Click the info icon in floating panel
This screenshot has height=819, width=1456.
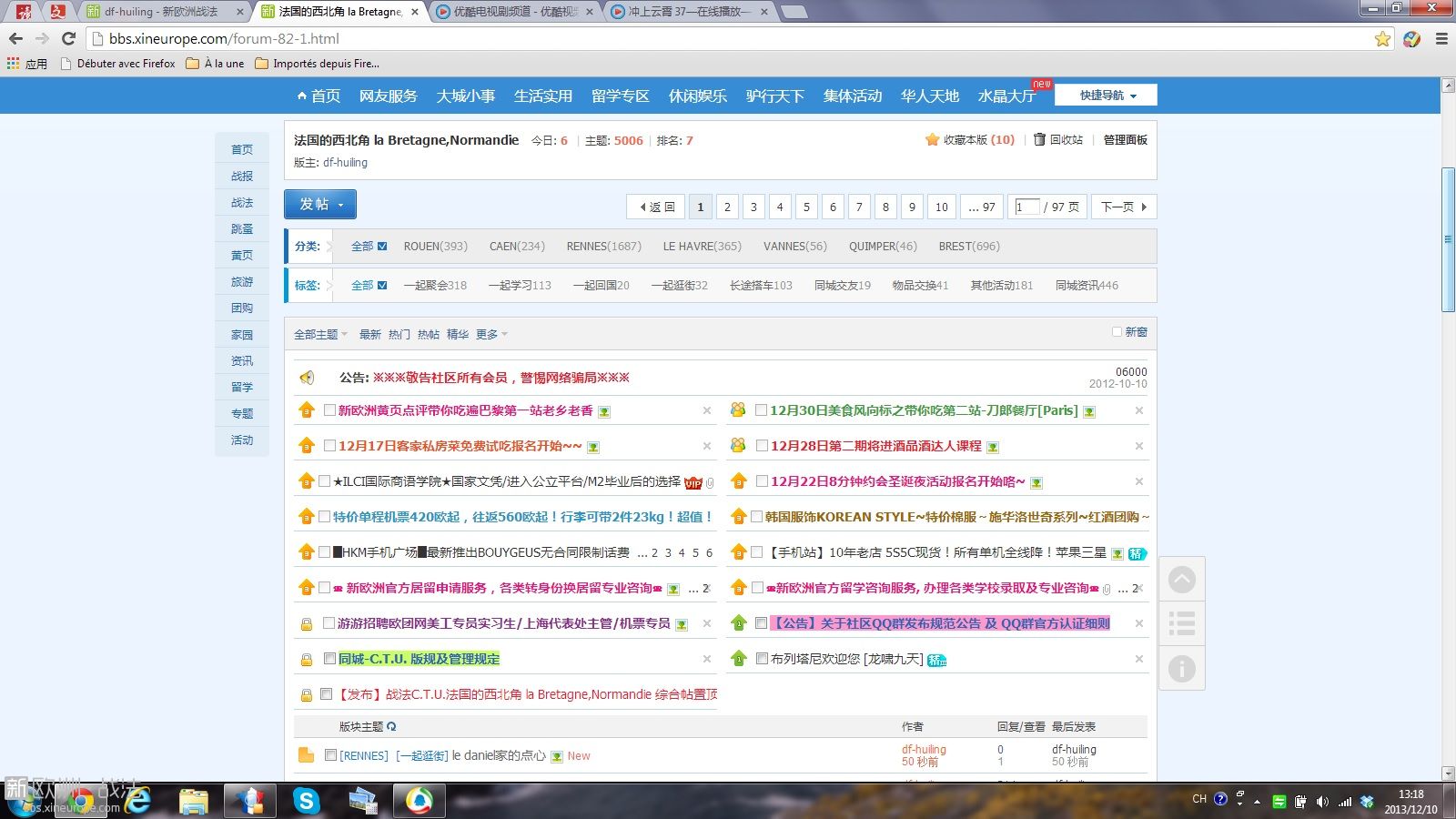point(1181,669)
